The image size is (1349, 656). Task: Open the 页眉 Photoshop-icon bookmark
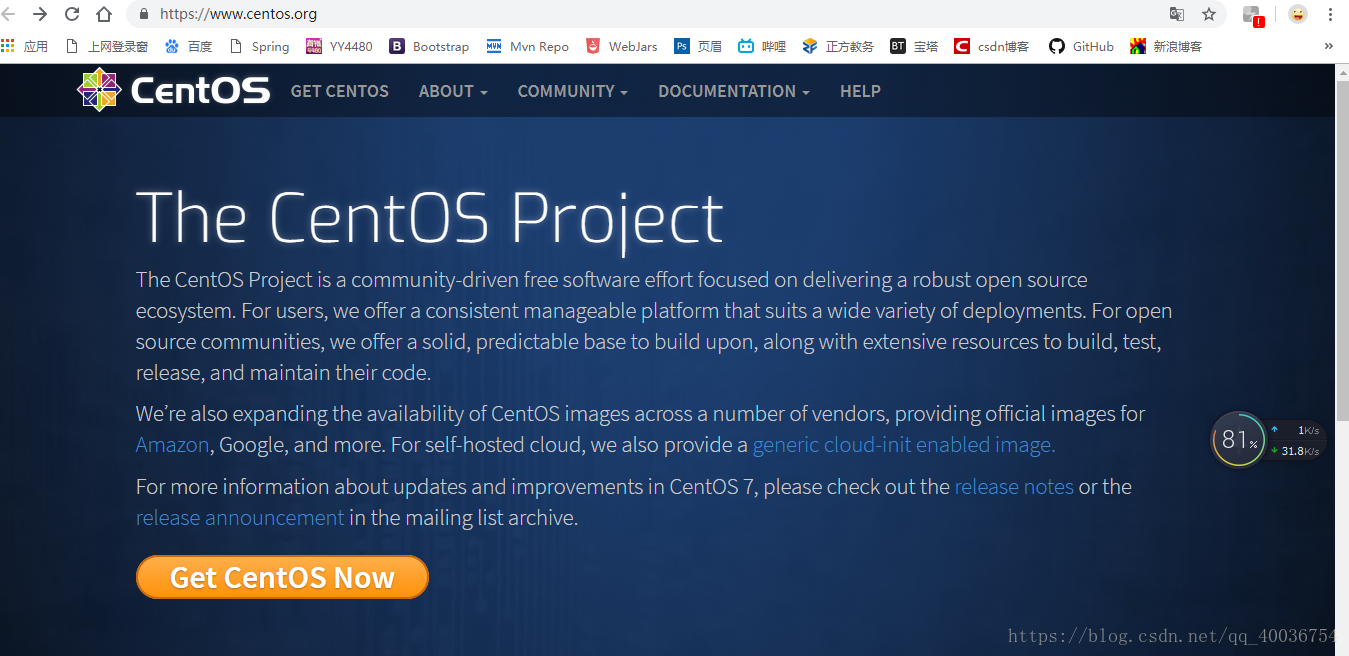pos(698,46)
